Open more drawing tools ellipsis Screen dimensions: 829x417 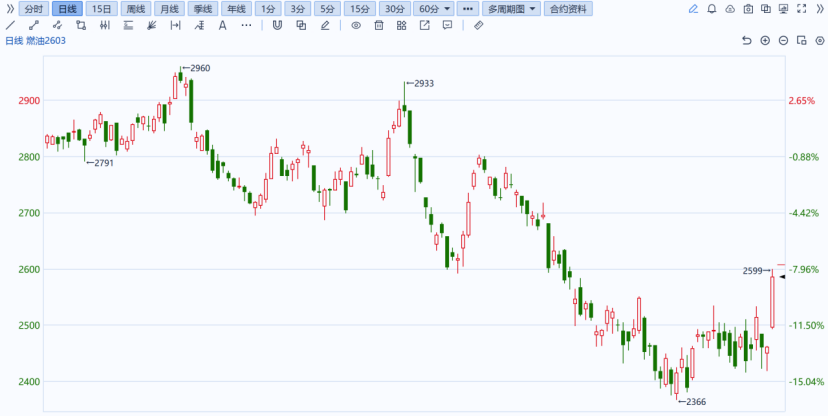pyautogui.click(x=246, y=25)
